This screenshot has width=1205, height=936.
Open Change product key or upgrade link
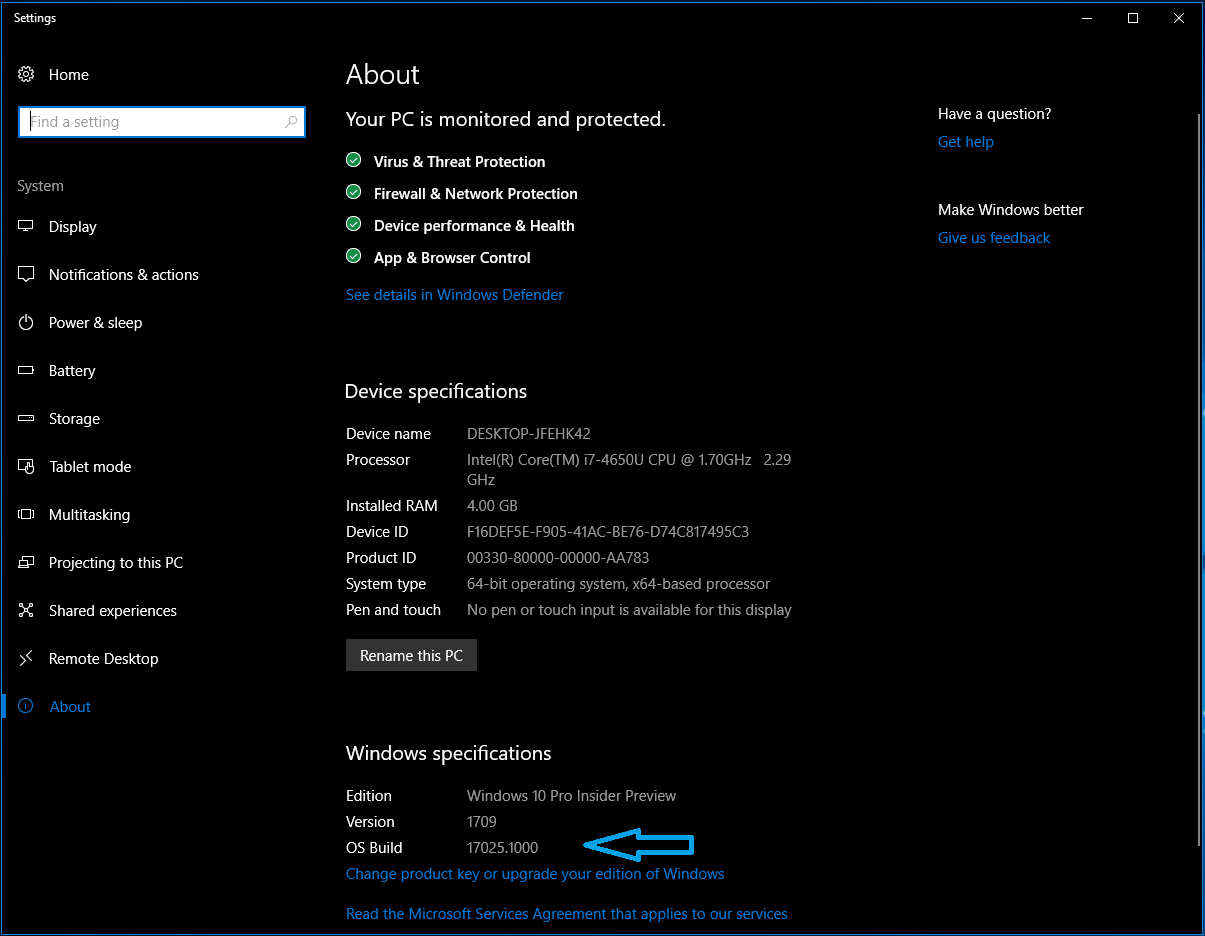point(534,874)
